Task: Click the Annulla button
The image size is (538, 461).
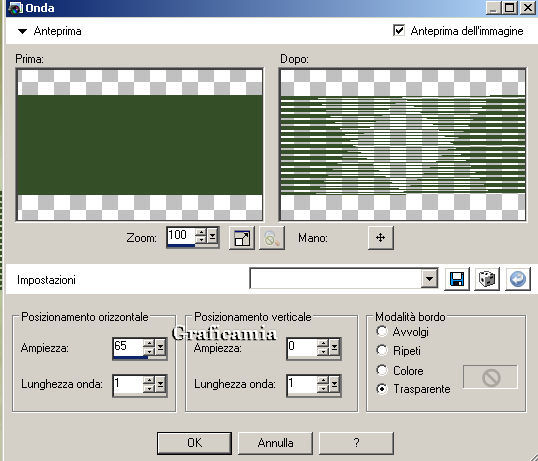Action: pos(276,443)
